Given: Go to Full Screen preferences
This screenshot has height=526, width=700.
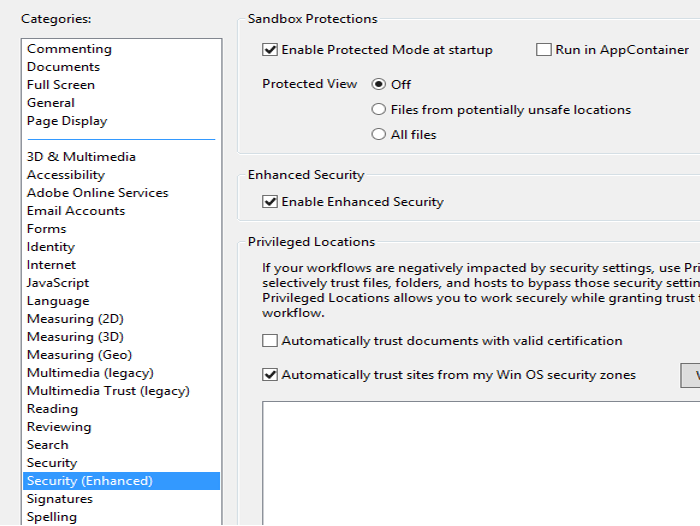Looking at the screenshot, I should pos(61,85).
